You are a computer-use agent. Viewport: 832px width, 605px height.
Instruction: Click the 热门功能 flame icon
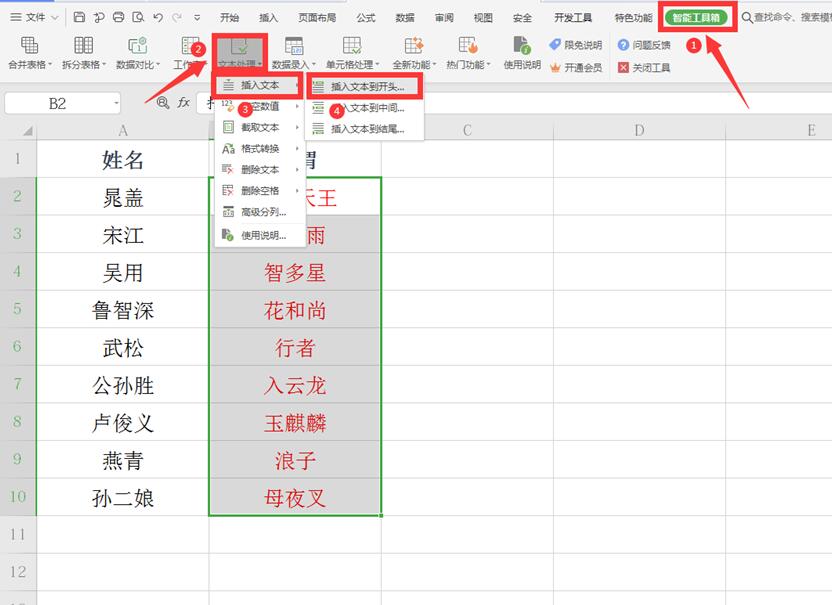coord(468,46)
